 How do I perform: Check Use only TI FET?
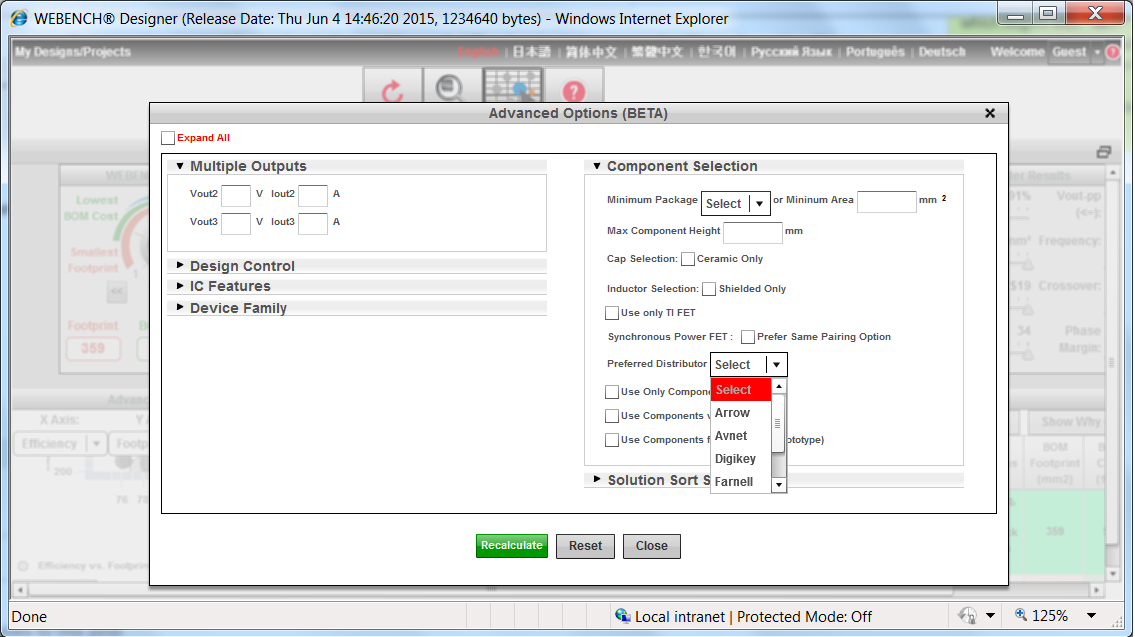pos(612,313)
